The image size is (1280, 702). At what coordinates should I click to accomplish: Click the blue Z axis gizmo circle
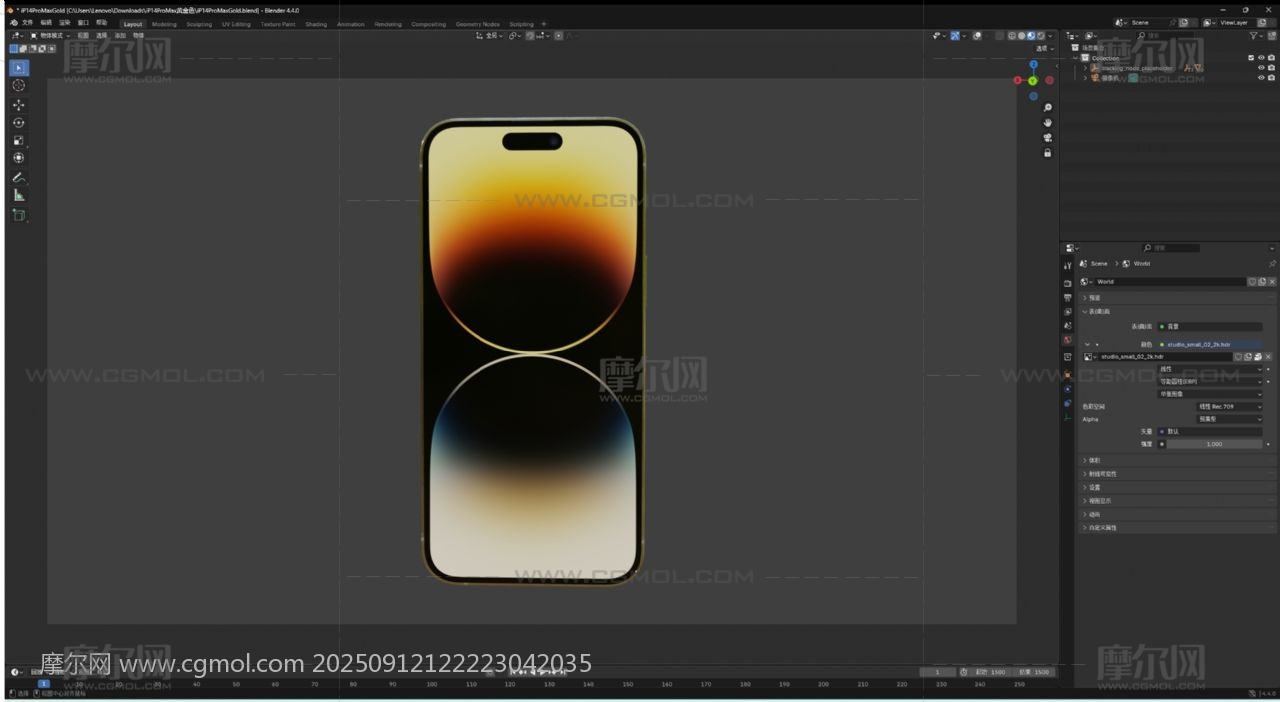click(1034, 64)
